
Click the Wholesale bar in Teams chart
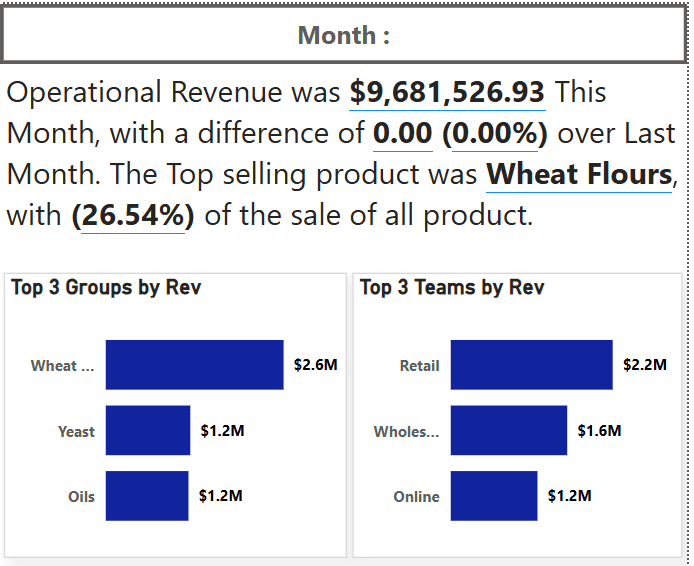(508, 431)
